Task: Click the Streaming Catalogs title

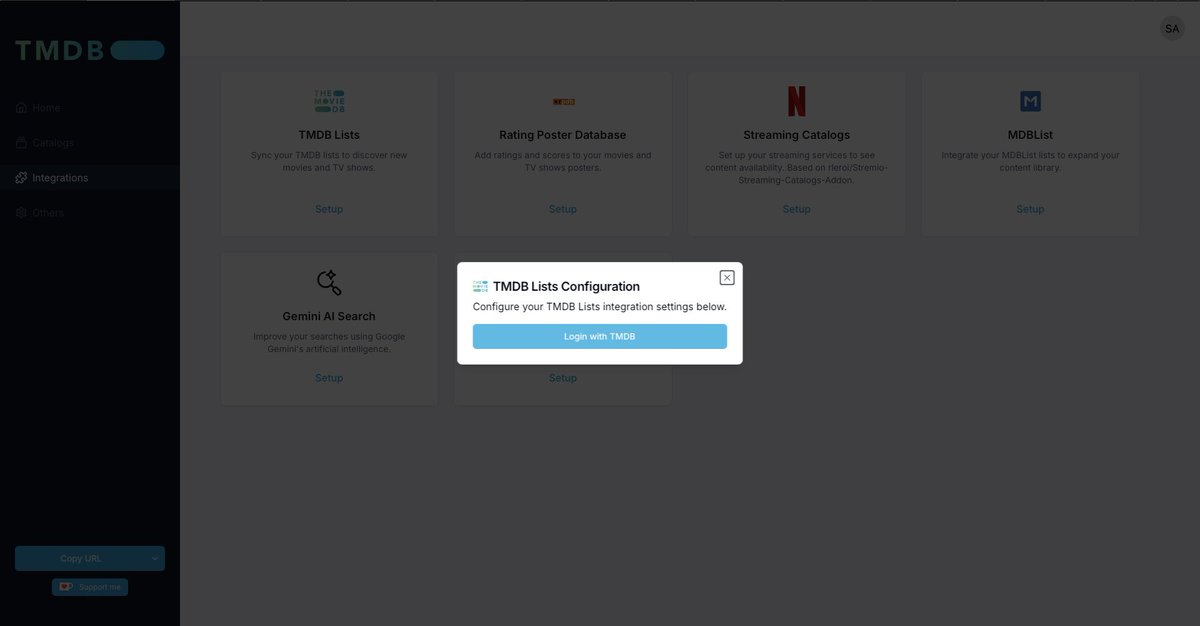Action: coord(797,135)
